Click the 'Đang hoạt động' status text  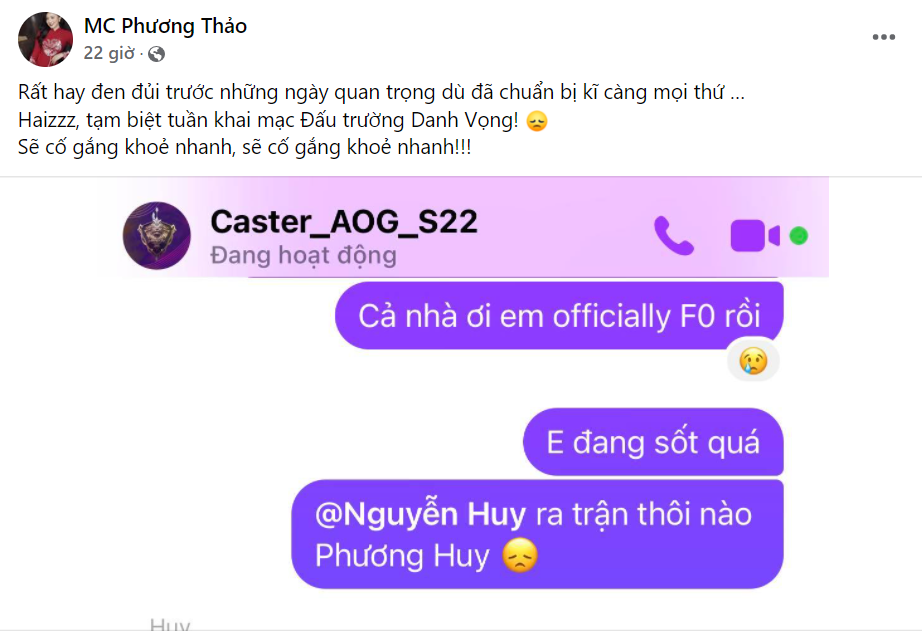303,256
